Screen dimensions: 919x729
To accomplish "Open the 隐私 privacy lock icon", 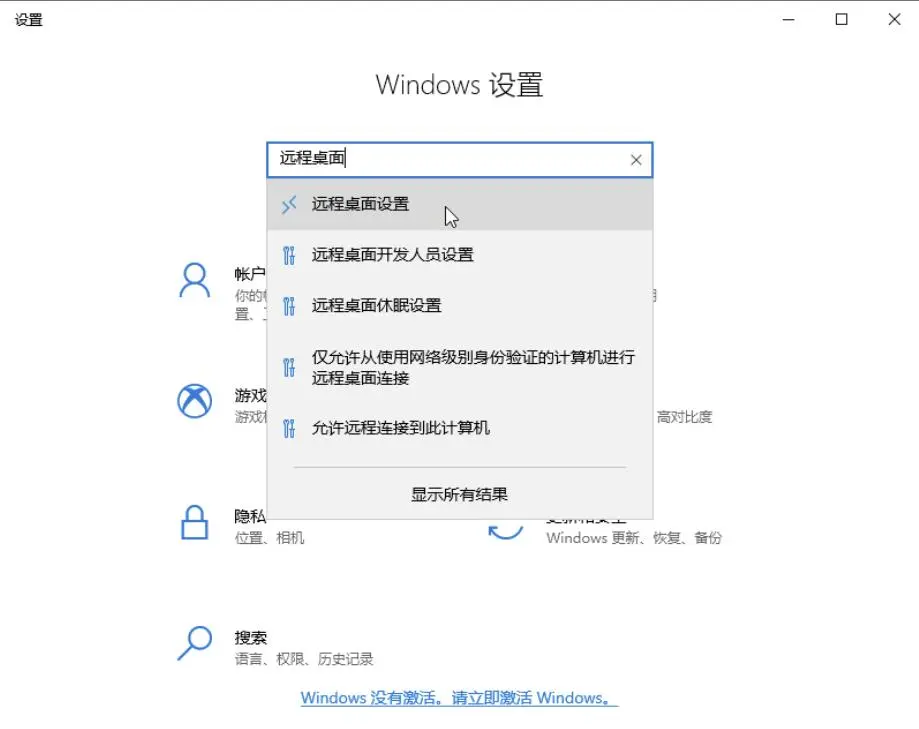I will point(195,522).
